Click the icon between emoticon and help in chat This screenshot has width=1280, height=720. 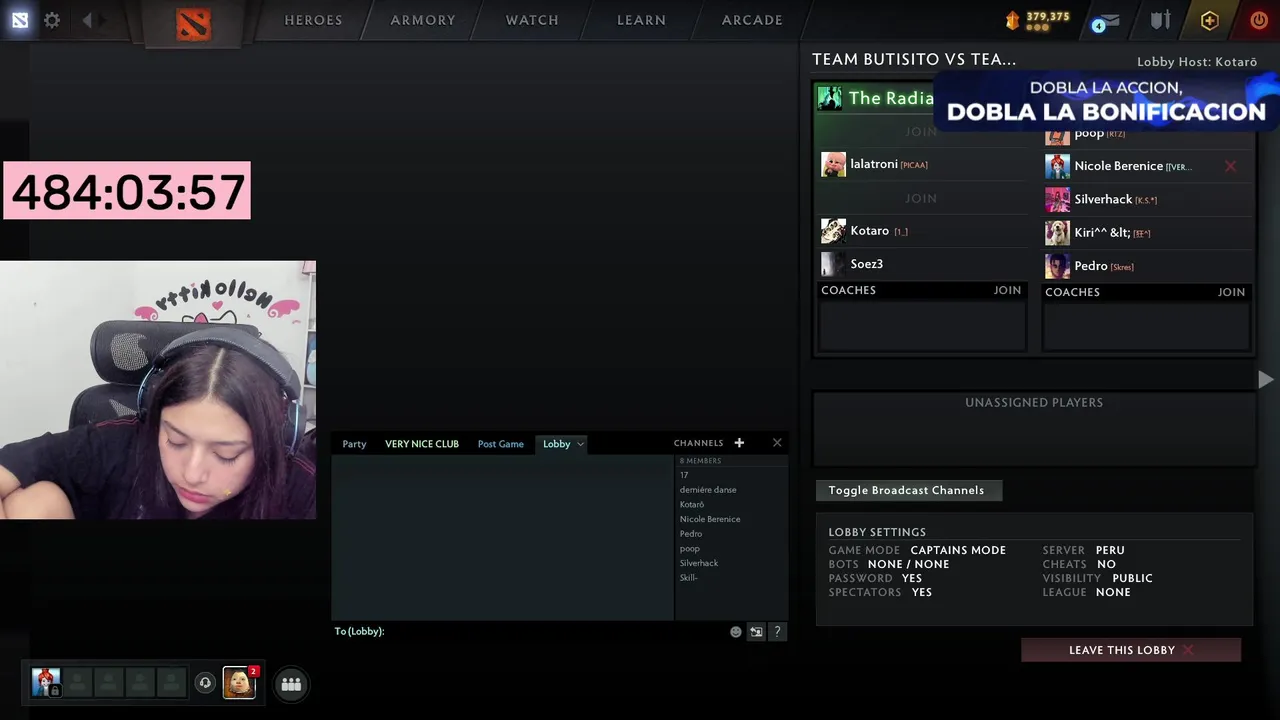click(x=756, y=631)
